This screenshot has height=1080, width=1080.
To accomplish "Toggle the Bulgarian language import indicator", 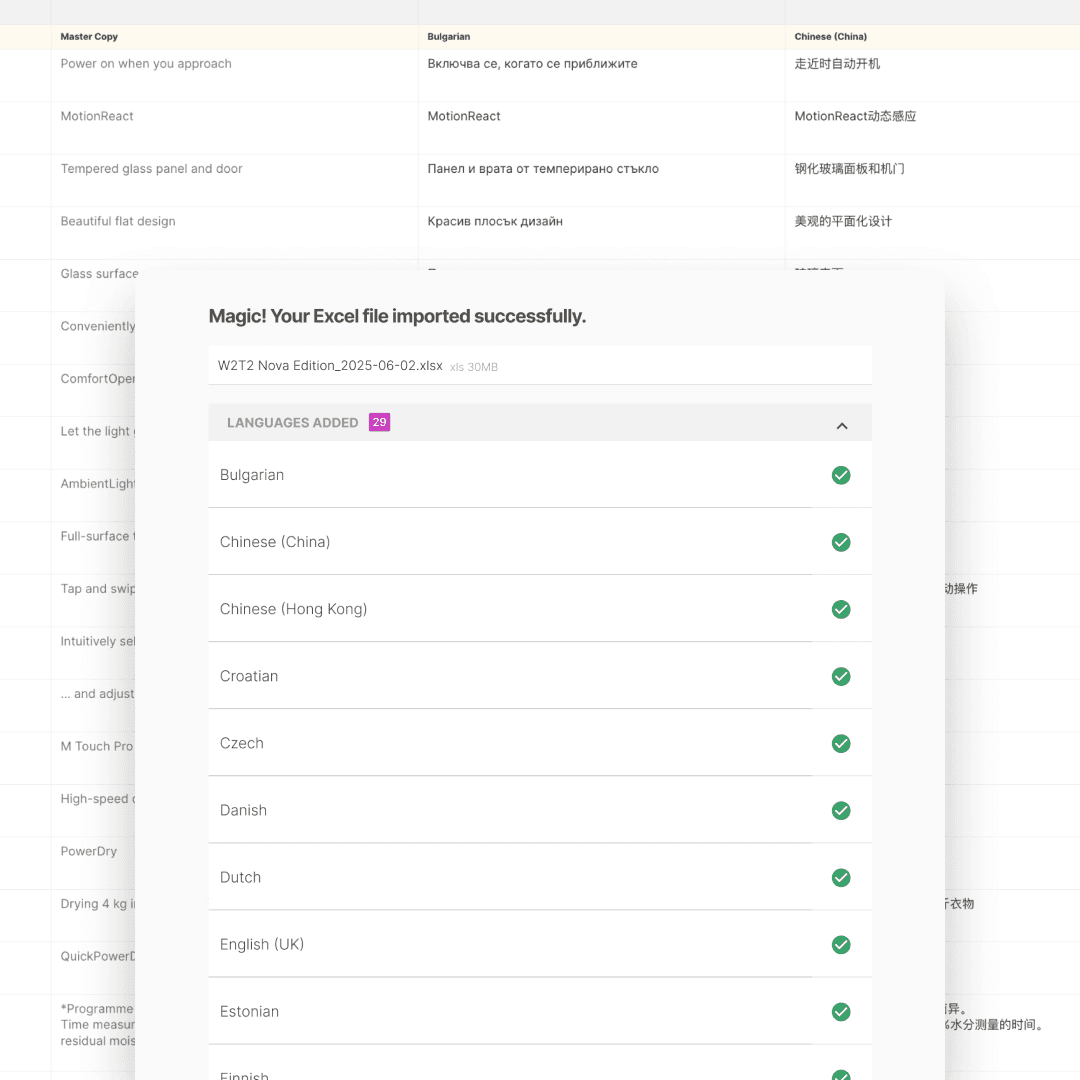I will point(841,475).
